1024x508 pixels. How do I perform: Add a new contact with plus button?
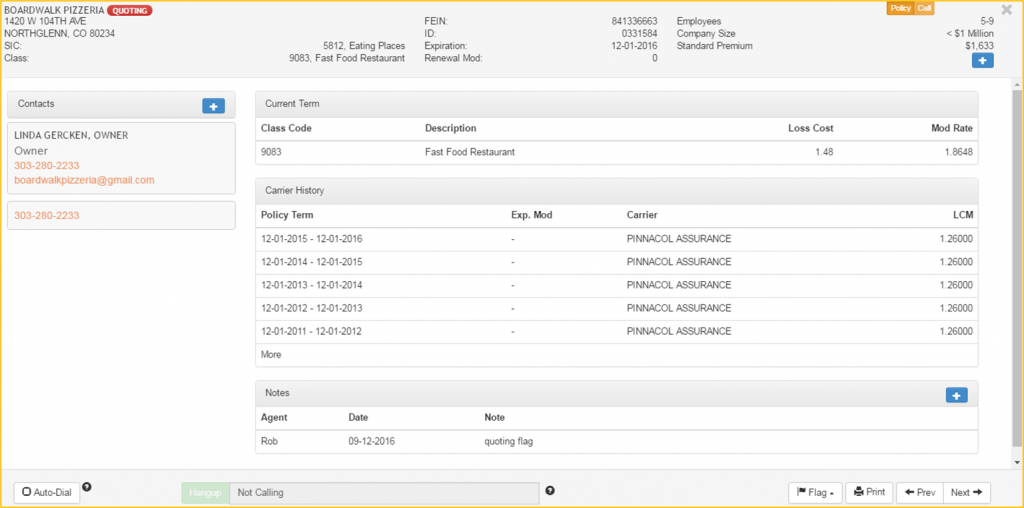[x=213, y=105]
